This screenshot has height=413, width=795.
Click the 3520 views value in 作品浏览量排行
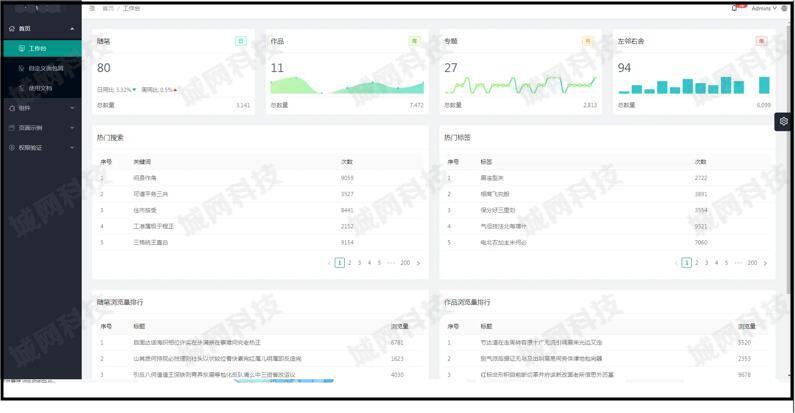pyautogui.click(x=744, y=343)
